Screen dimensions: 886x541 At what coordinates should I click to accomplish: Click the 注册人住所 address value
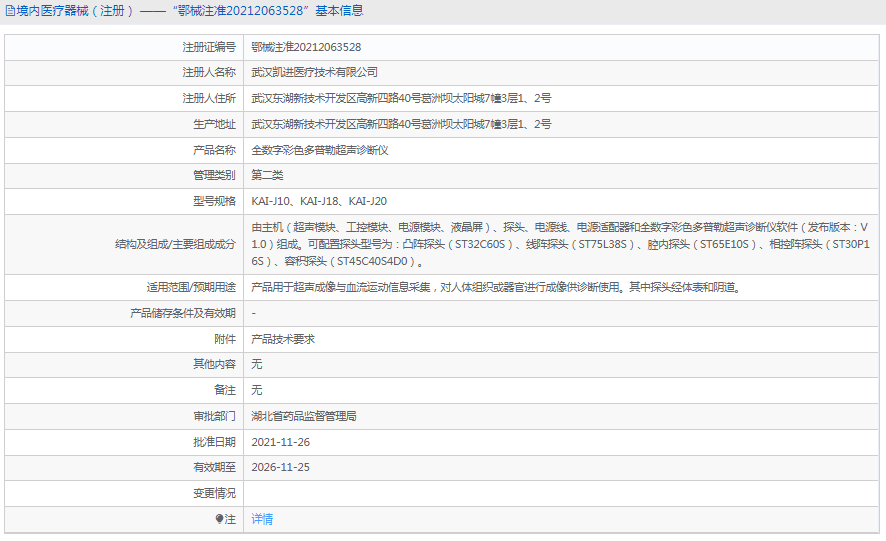coord(401,98)
